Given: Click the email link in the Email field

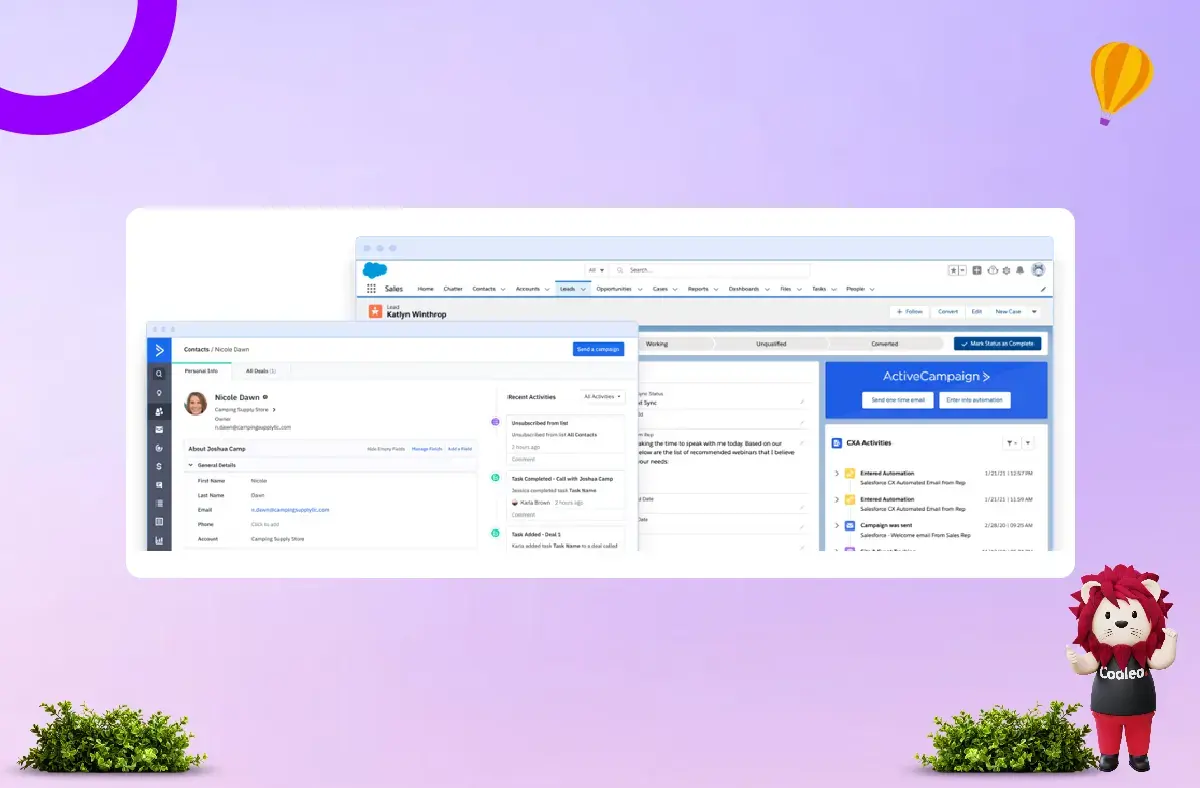Looking at the screenshot, I should click(x=290, y=510).
